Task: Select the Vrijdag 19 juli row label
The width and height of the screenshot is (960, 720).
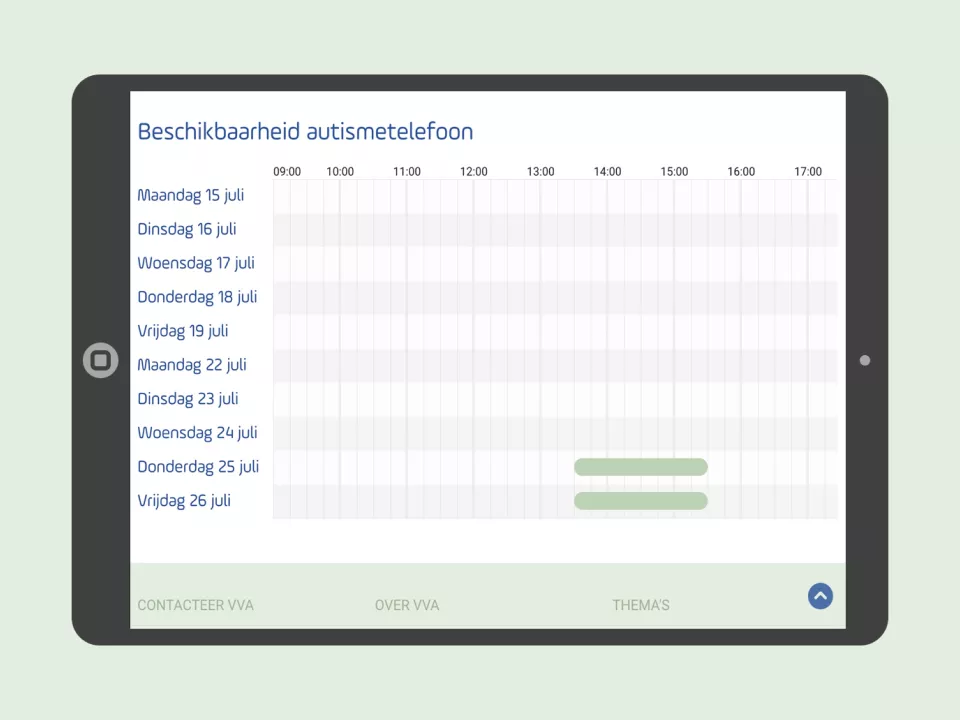Action: [183, 331]
